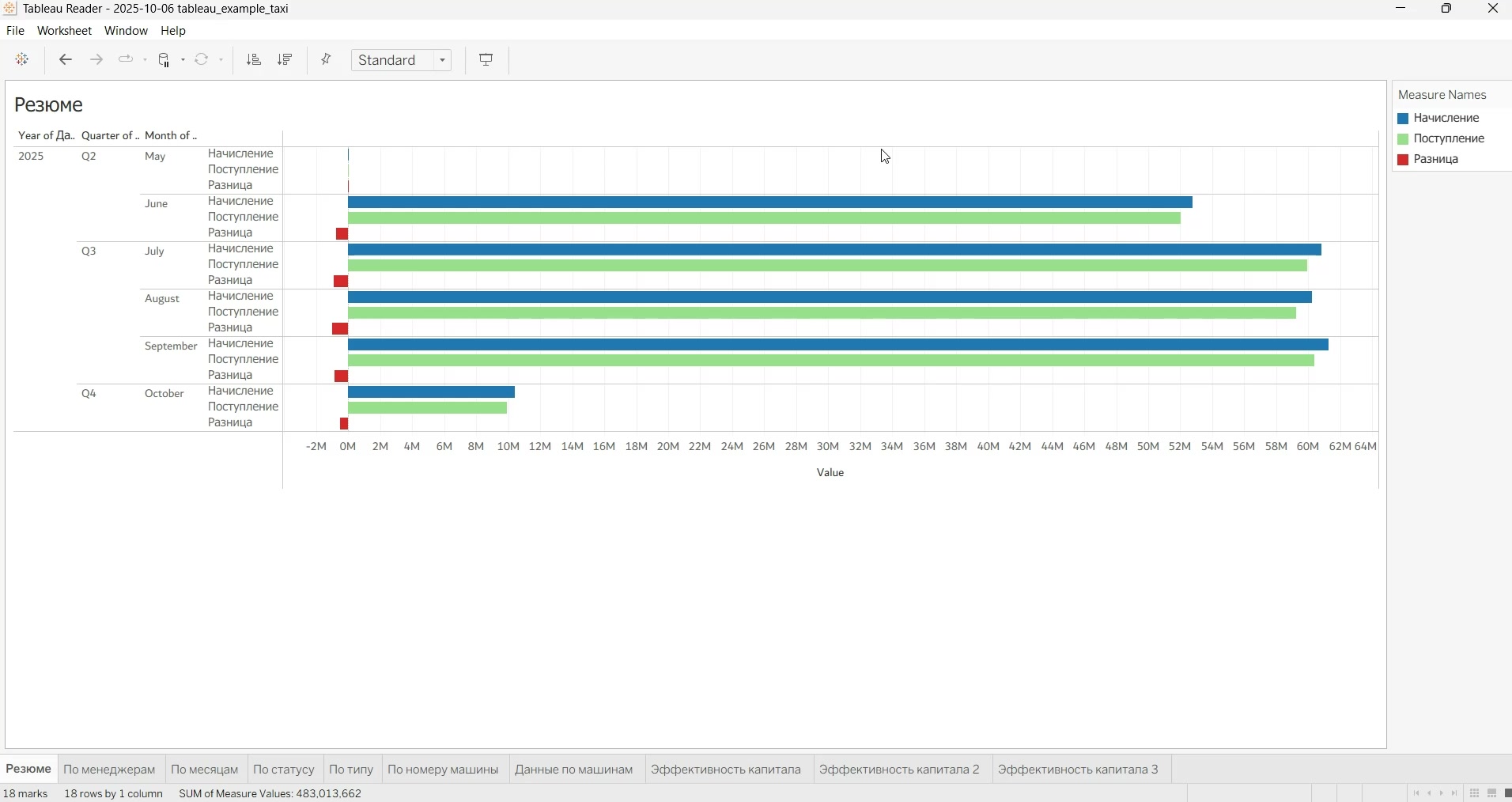
Task: Click the pause auto updates icon
Action: pos(164,60)
